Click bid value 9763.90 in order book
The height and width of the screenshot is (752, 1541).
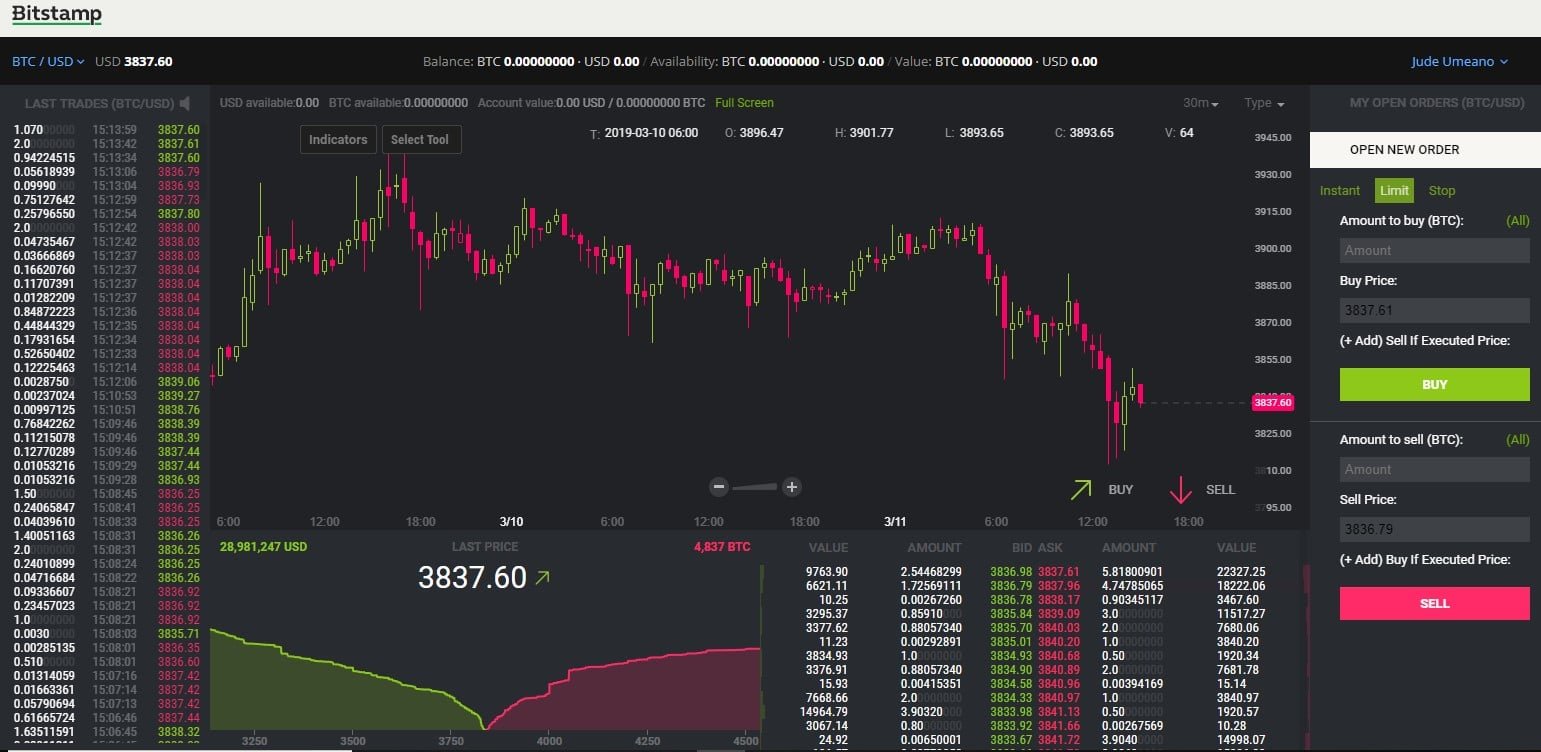click(x=826, y=571)
